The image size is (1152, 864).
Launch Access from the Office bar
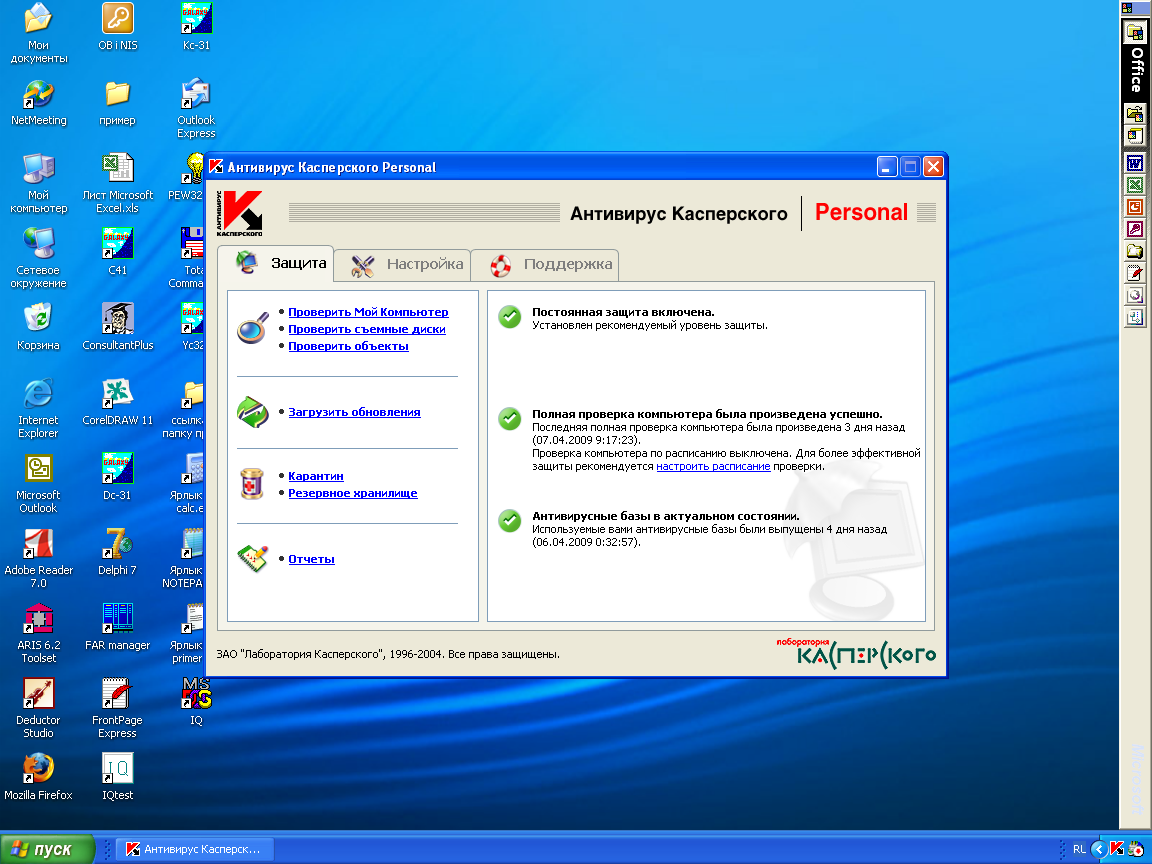(x=1135, y=228)
